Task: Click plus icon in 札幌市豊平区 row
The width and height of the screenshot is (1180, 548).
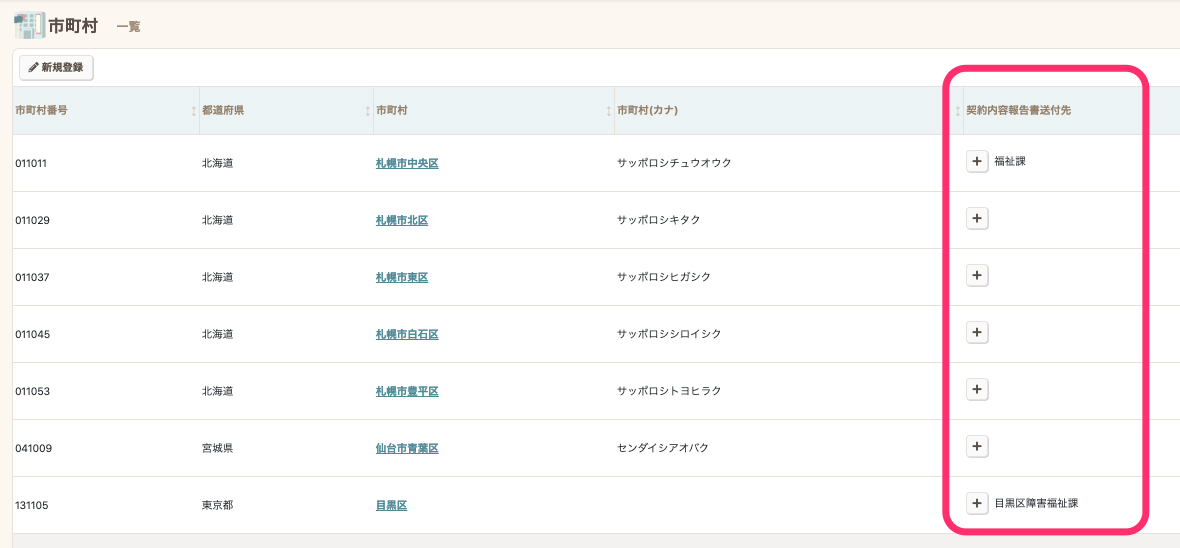Action: point(977,390)
